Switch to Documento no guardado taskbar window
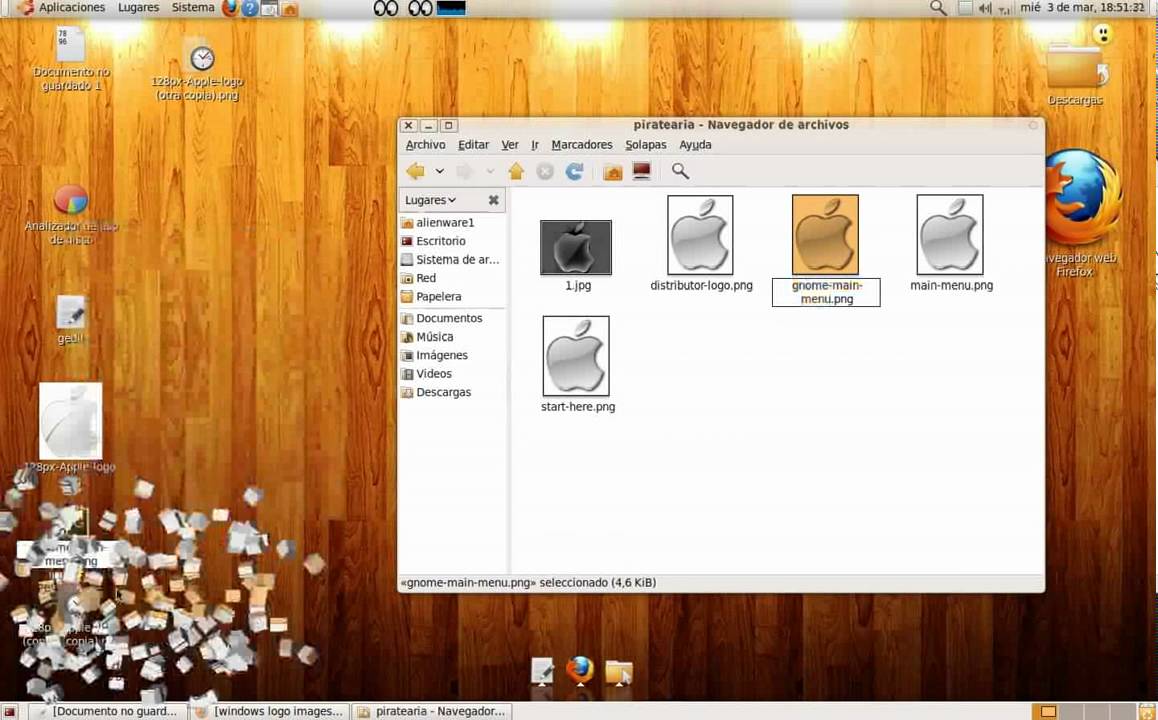1158x720 pixels. (x=108, y=711)
